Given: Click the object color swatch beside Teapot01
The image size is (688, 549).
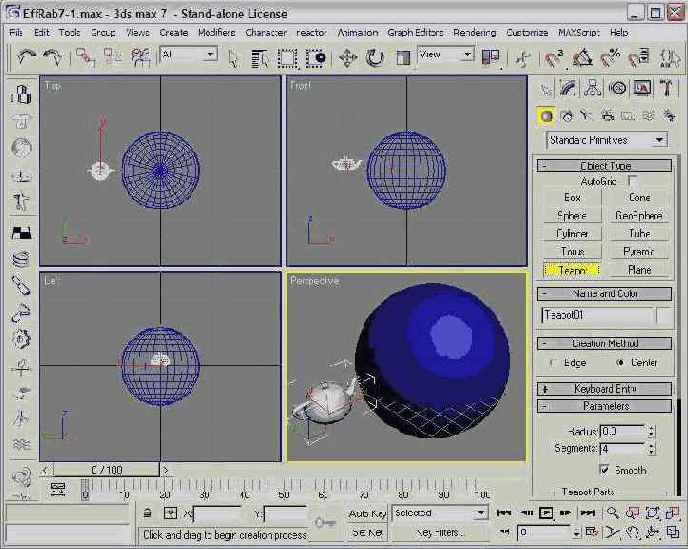Looking at the screenshot, I should tap(665, 316).
